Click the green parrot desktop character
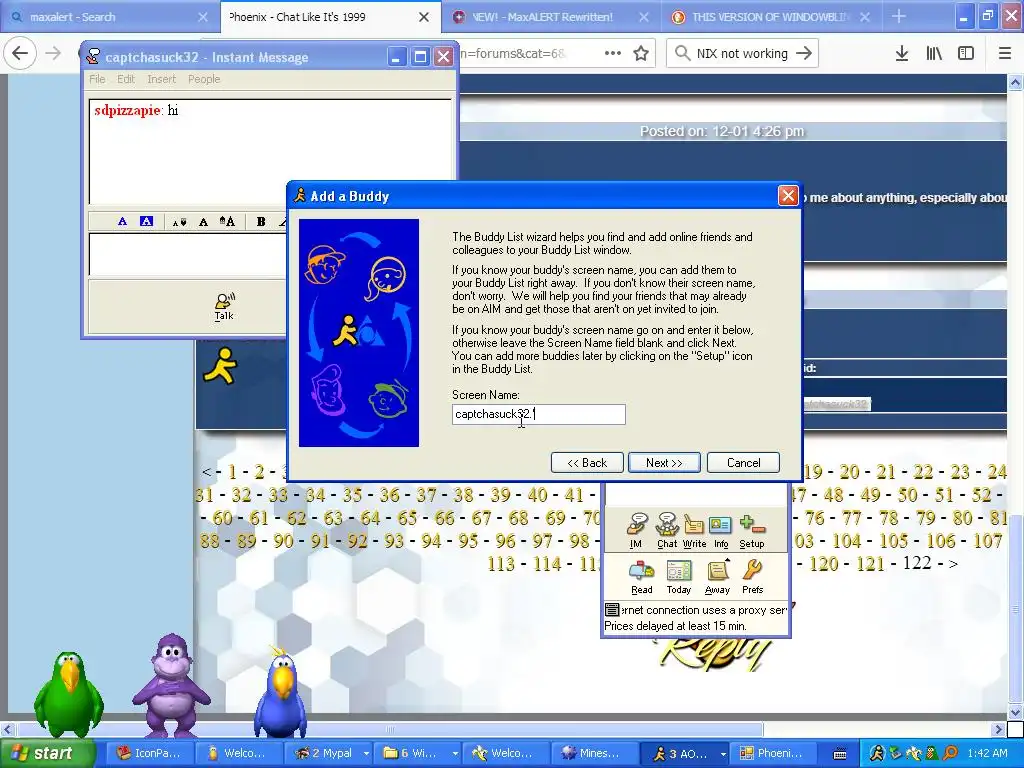 [x=69, y=694]
